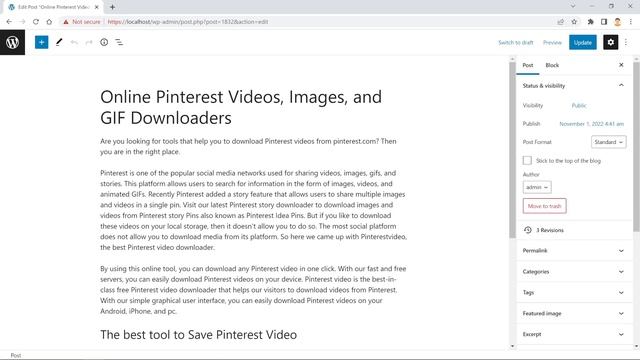Undo the last editor change
Viewport: 640px width, 360px height.
click(x=74, y=42)
